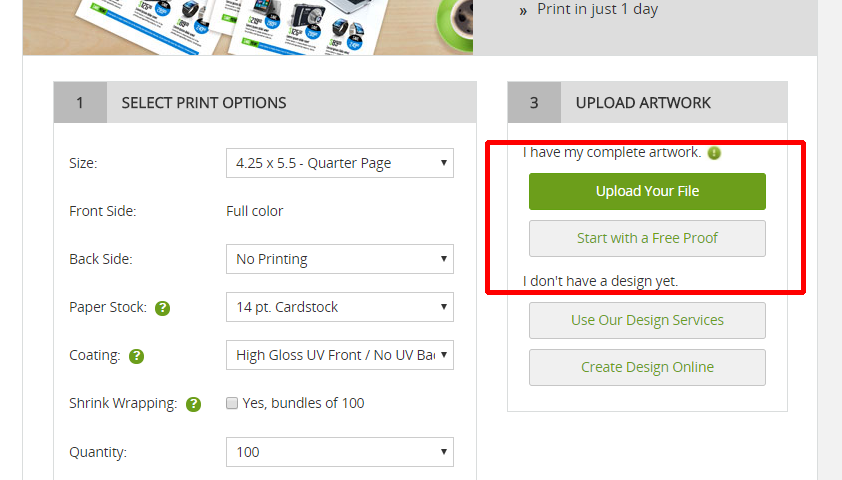
Task: Click the step 1 number badge
Action: [x=80, y=102]
